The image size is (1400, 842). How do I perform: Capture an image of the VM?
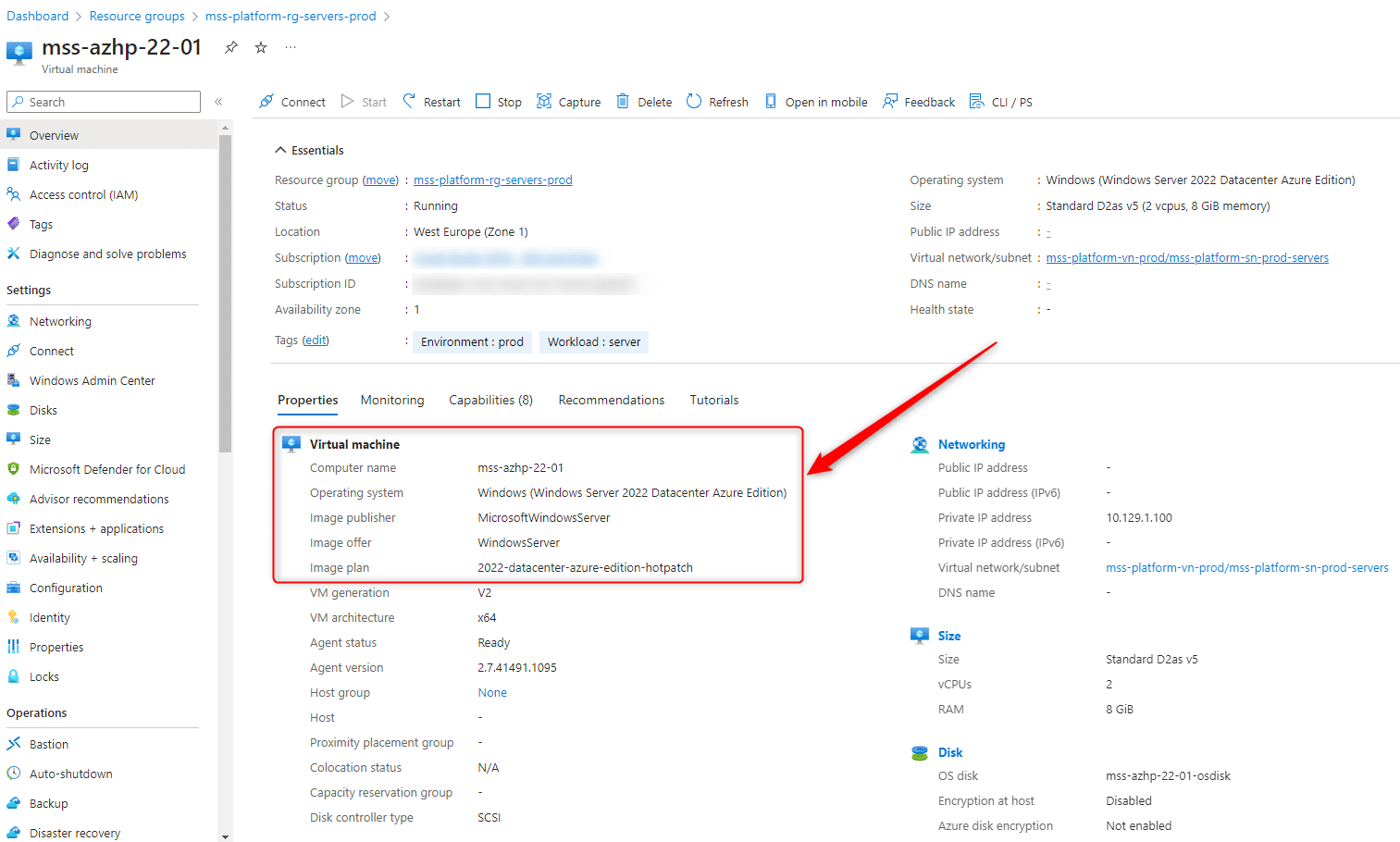point(569,102)
